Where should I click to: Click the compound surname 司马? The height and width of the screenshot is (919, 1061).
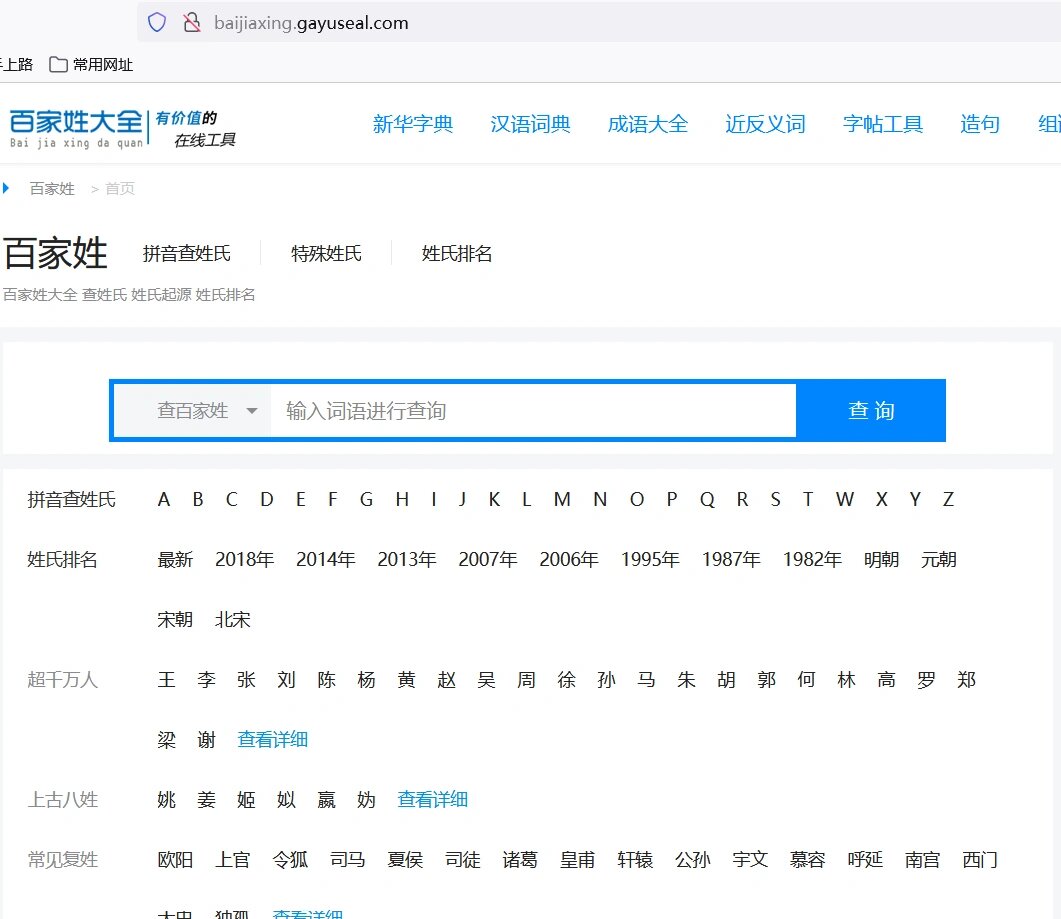348,860
